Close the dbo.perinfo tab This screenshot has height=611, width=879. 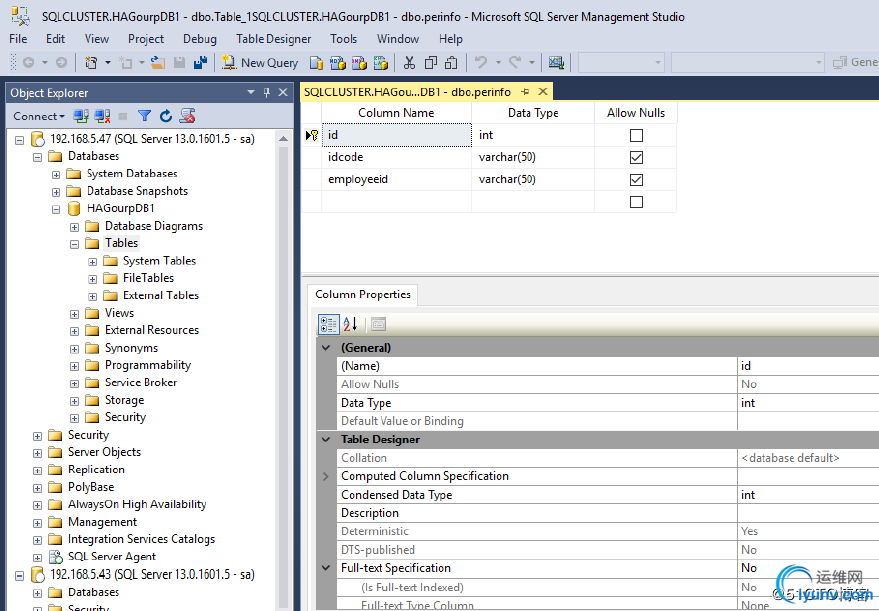point(543,91)
